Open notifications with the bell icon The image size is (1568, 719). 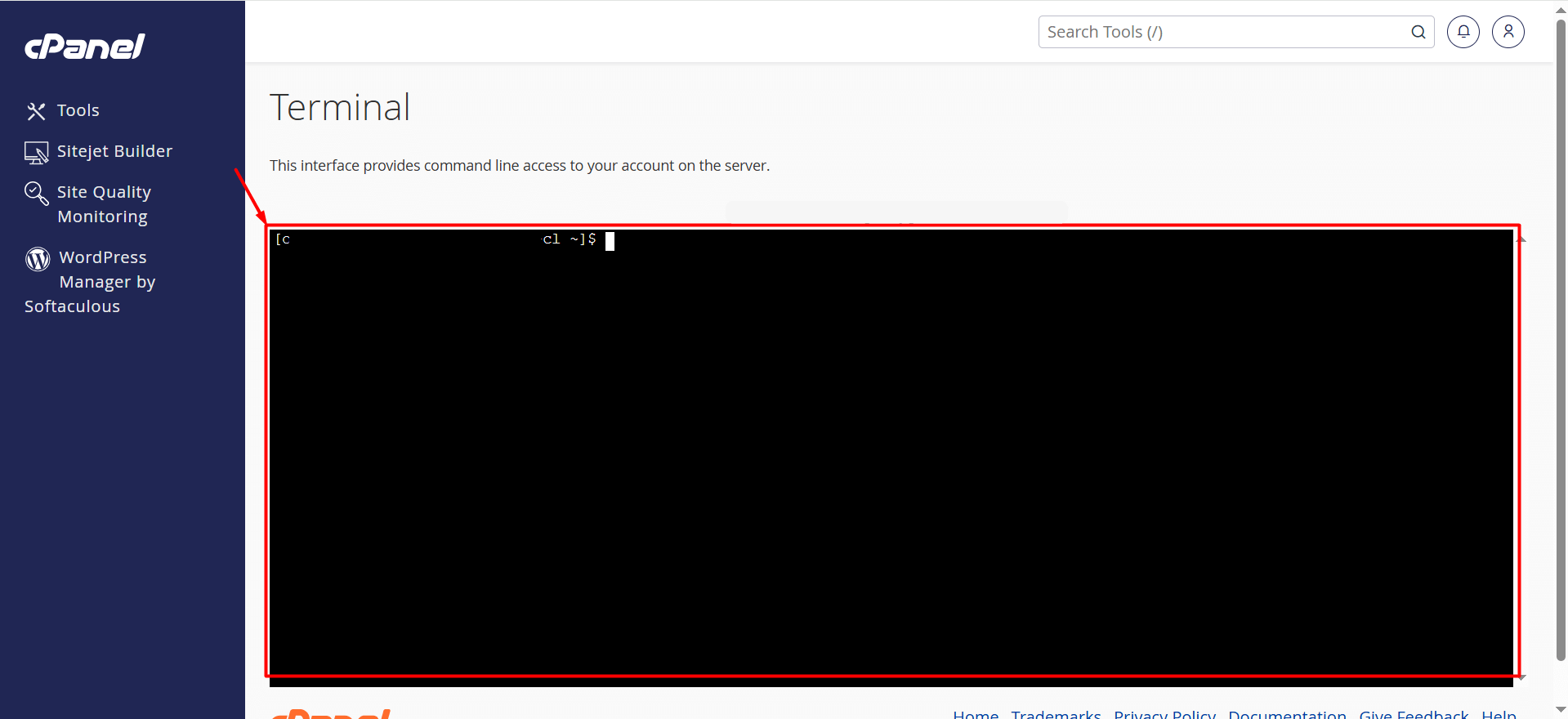tap(1463, 32)
